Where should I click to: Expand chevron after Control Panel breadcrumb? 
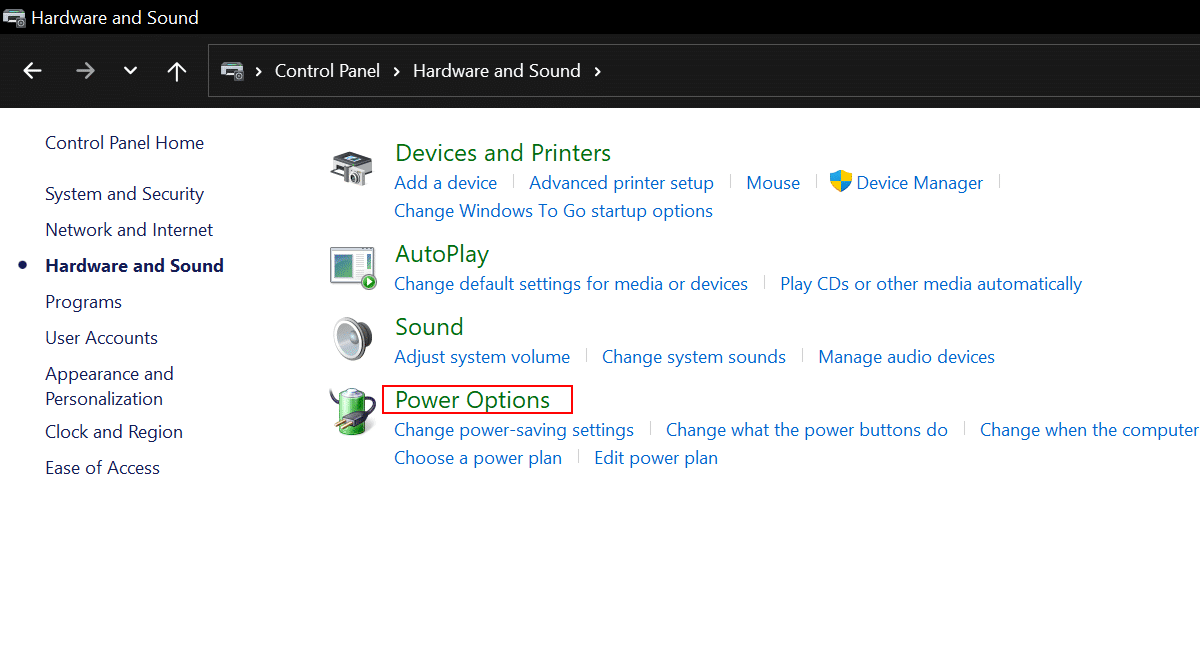[397, 71]
